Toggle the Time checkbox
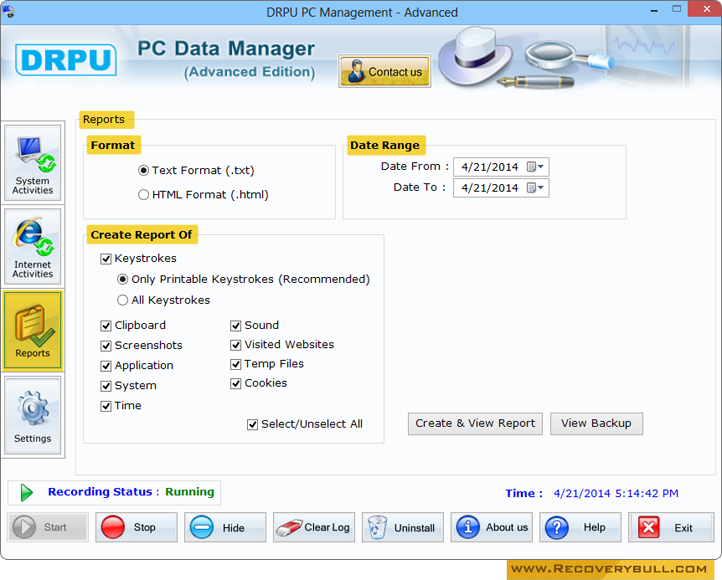This screenshot has height=580, width=722. point(106,406)
